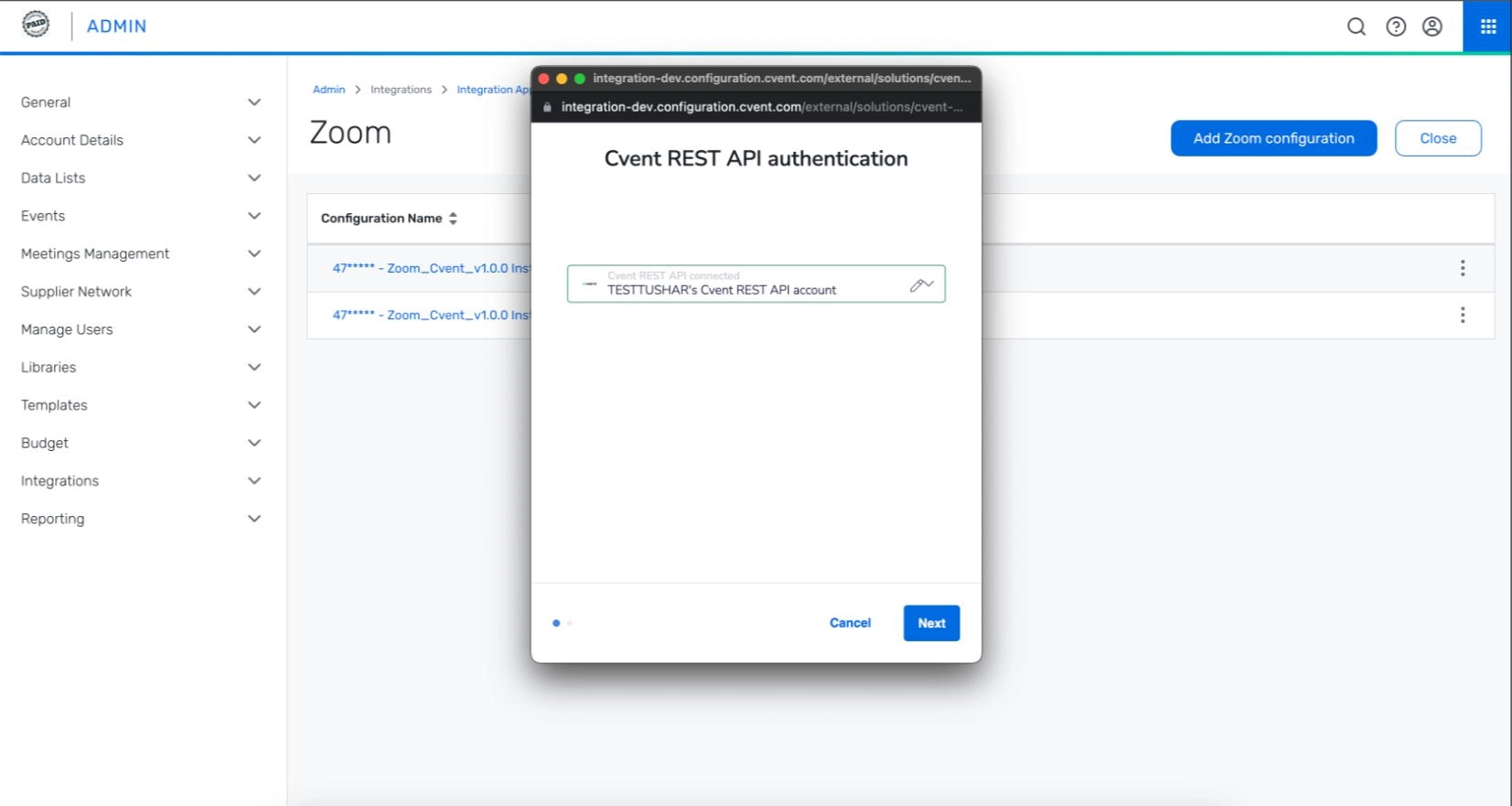
Task: Maximize the popup with green button
Action: (579, 79)
